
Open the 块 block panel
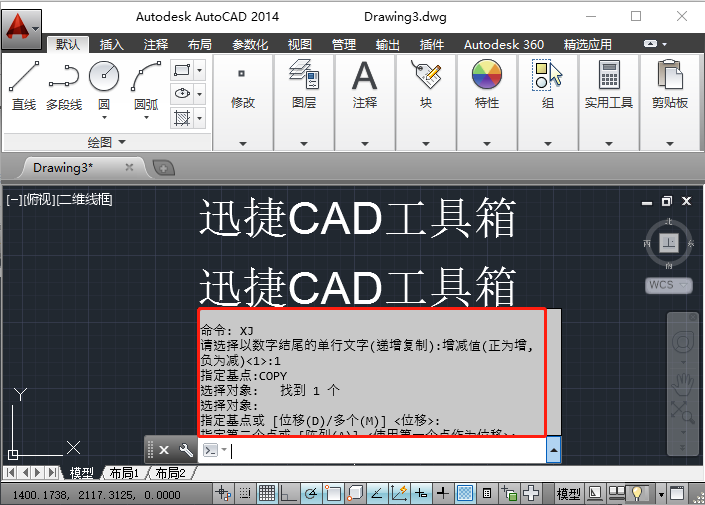pyautogui.click(x=426, y=103)
